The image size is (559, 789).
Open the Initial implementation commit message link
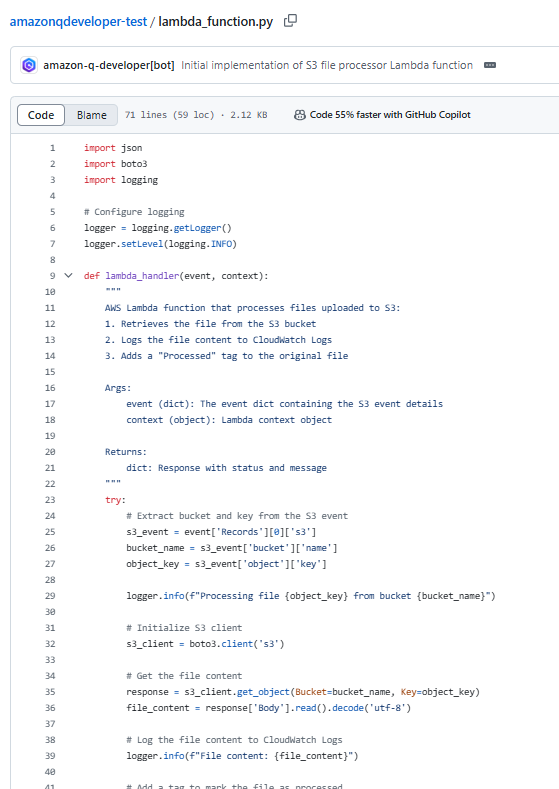click(x=327, y=65)
